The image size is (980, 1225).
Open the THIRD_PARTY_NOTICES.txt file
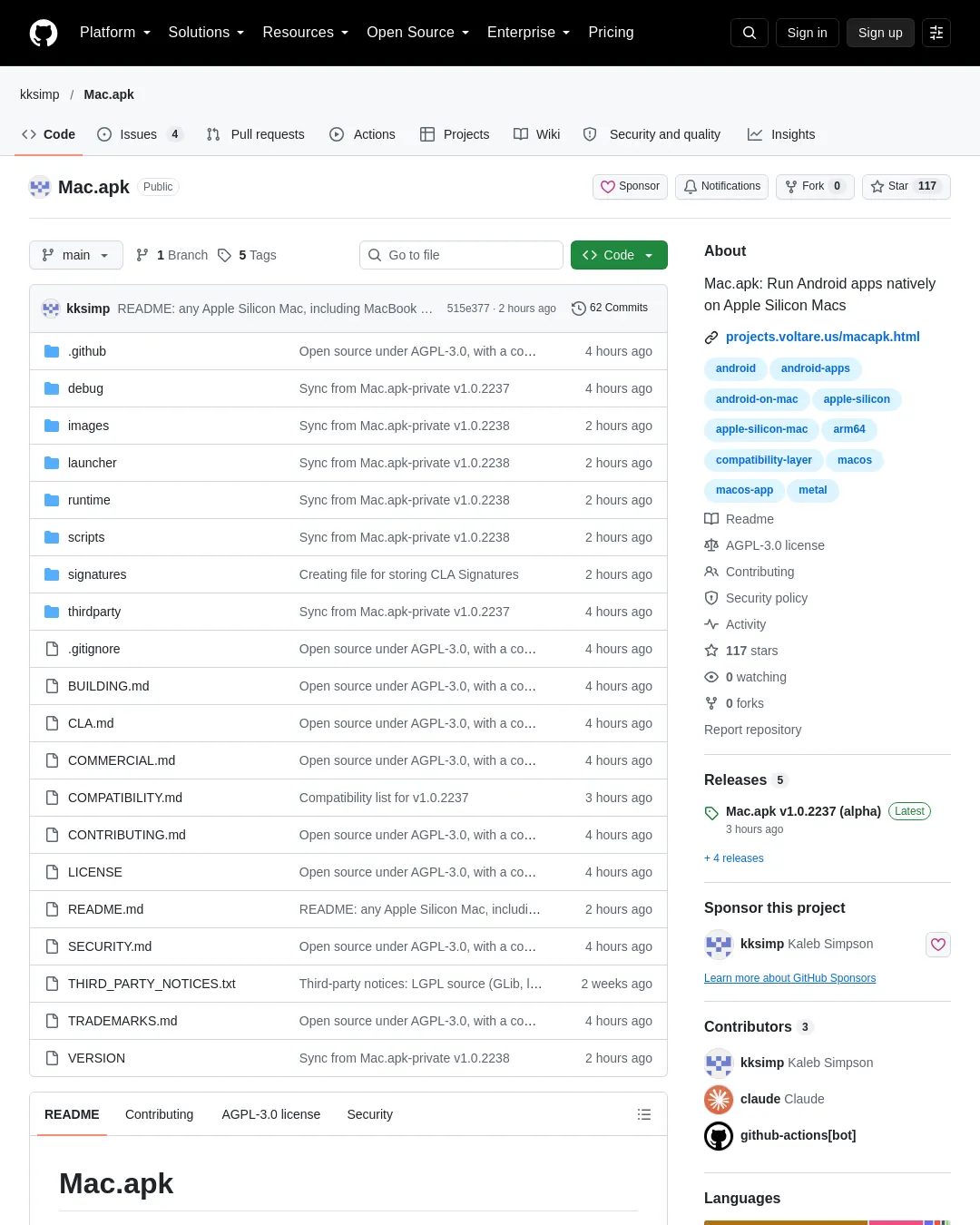pyautogui.click(x=152, y=984)
